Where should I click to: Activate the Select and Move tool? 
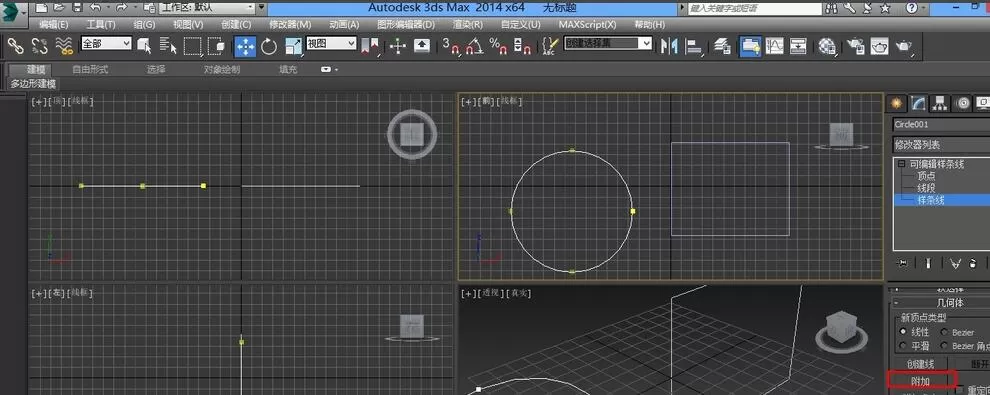point(245,46)
